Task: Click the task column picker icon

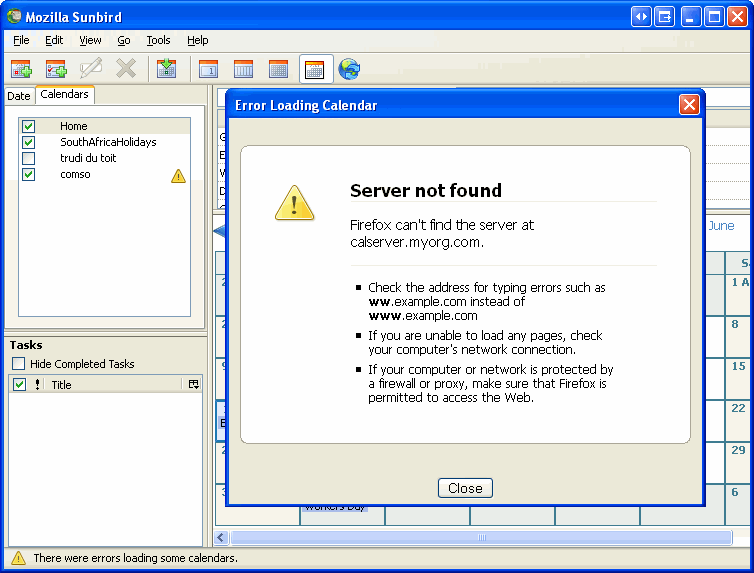Action: click(194, 384)
